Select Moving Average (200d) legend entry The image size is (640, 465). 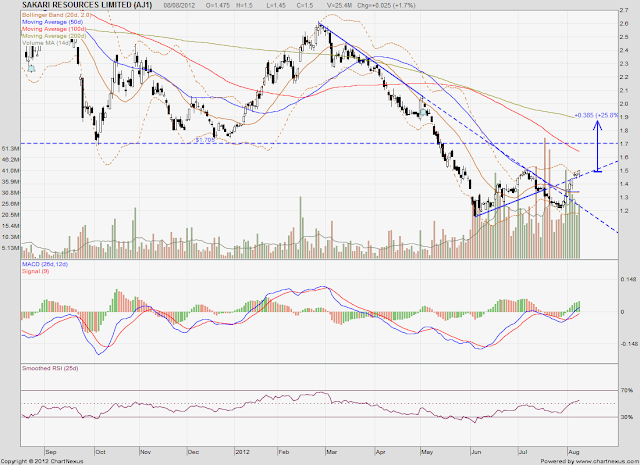[54, 36]
